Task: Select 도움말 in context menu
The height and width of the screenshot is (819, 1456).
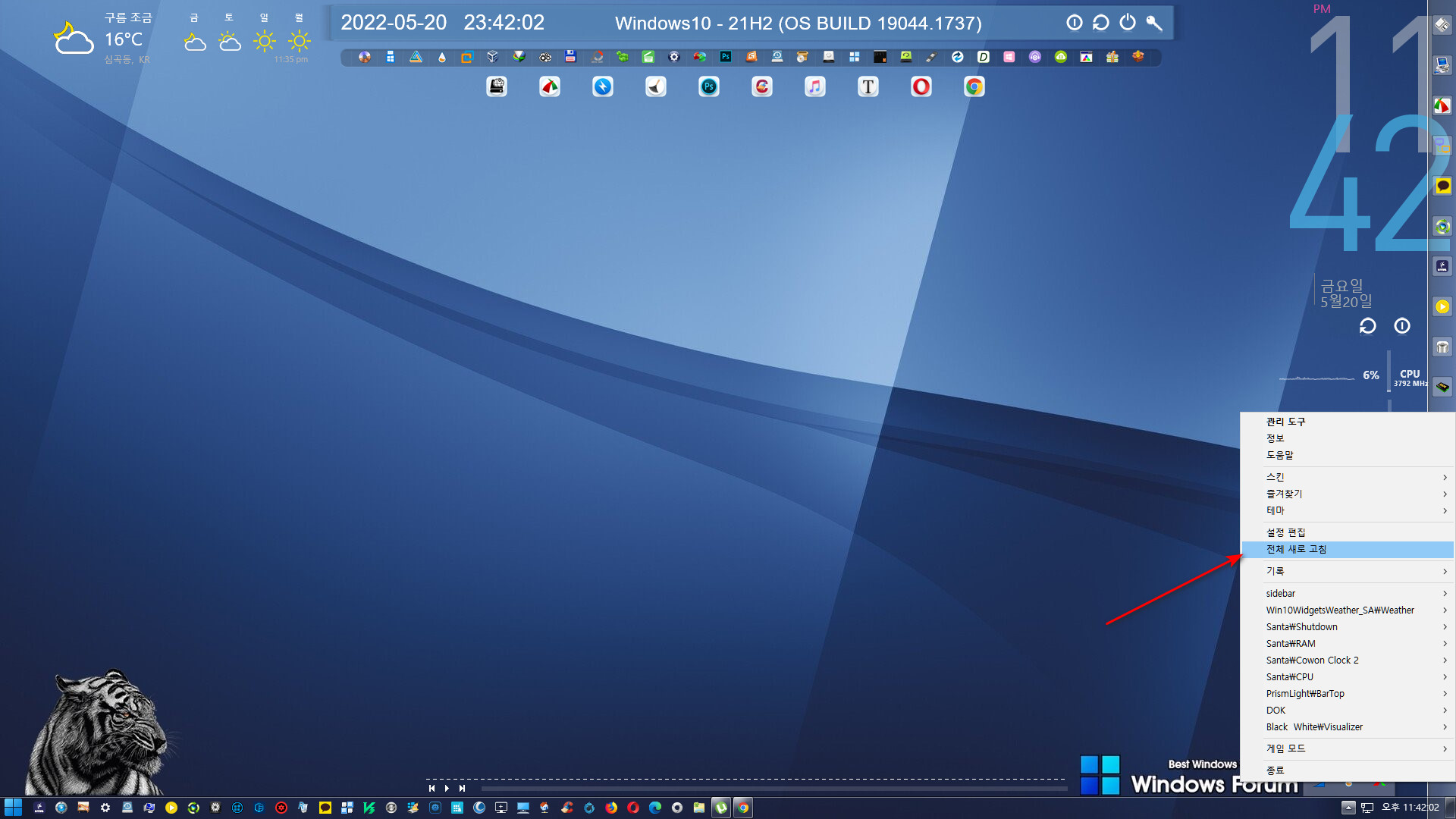Action: tap(1348, 455)
